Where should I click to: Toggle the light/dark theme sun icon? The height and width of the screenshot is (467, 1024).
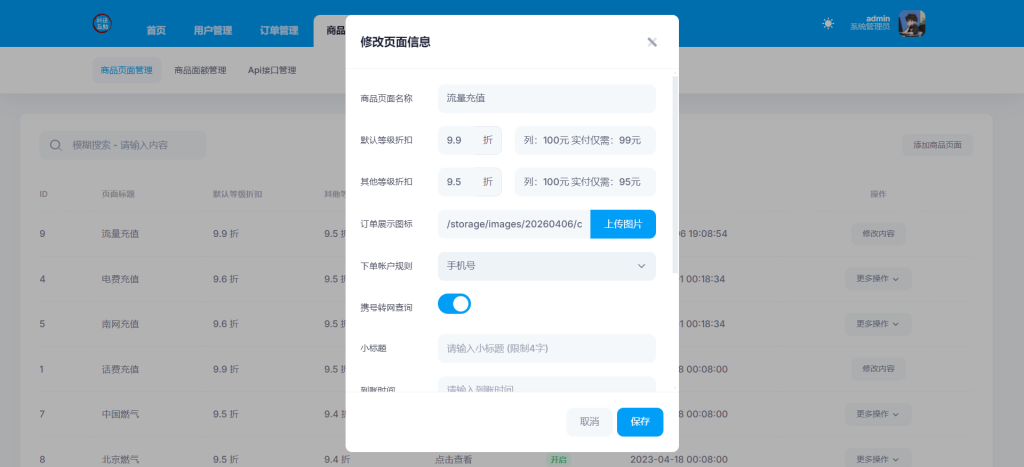828,24
